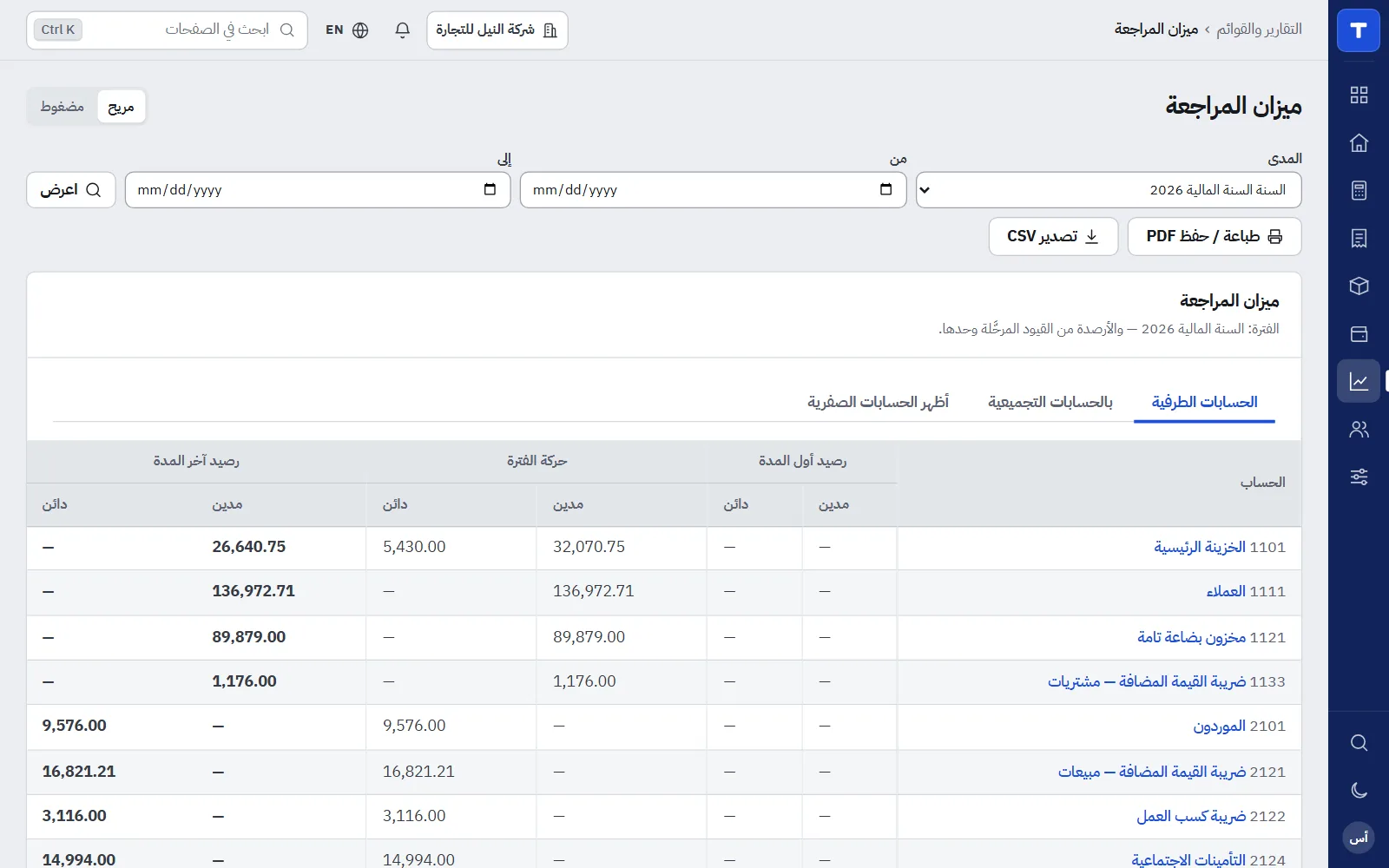This screenshot has width=1389, height=868.
Task: Open calendar picker of من date field
Action: tap(885, 189)
